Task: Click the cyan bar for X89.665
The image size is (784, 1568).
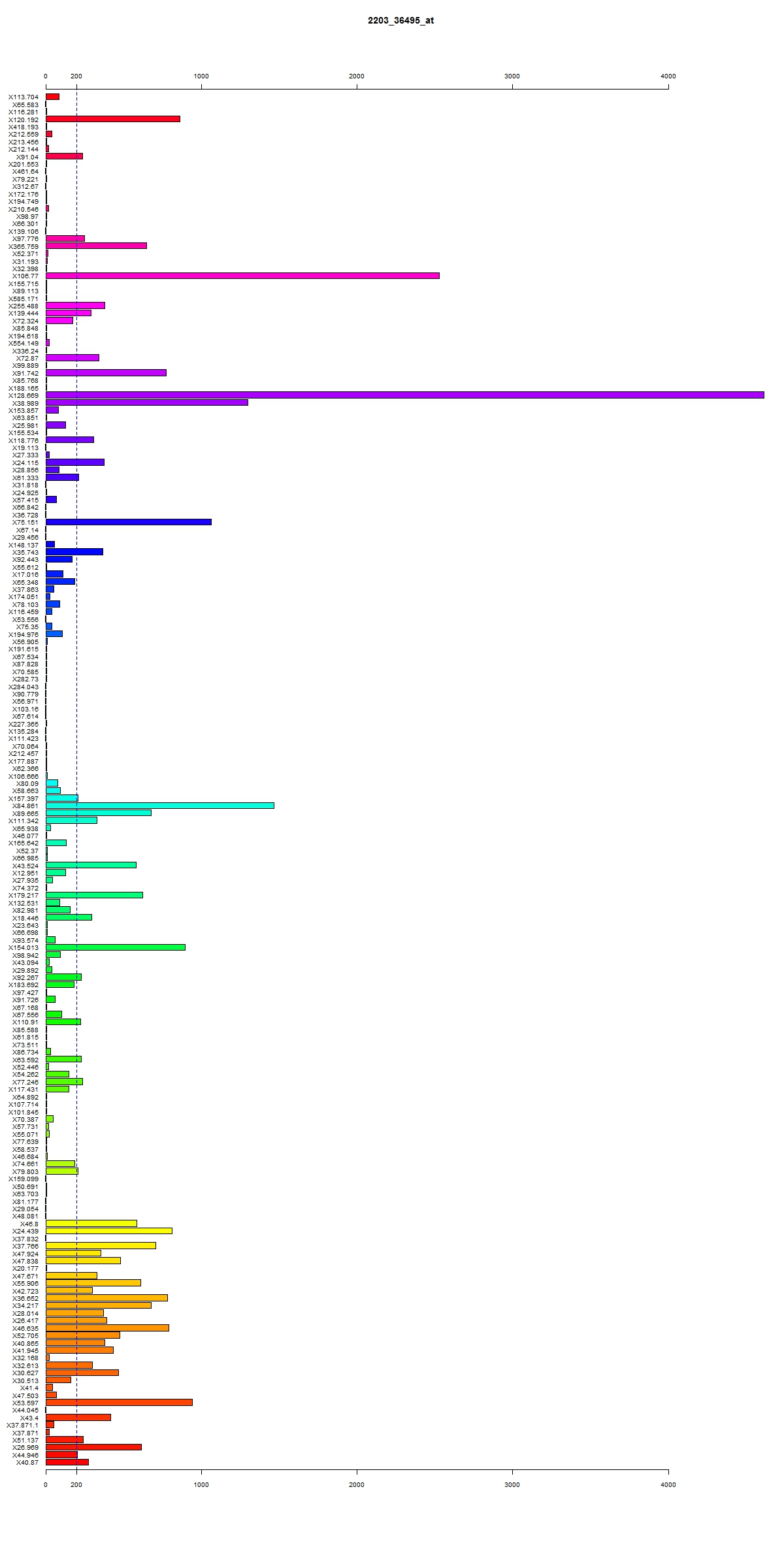Action: click(99, 813)
